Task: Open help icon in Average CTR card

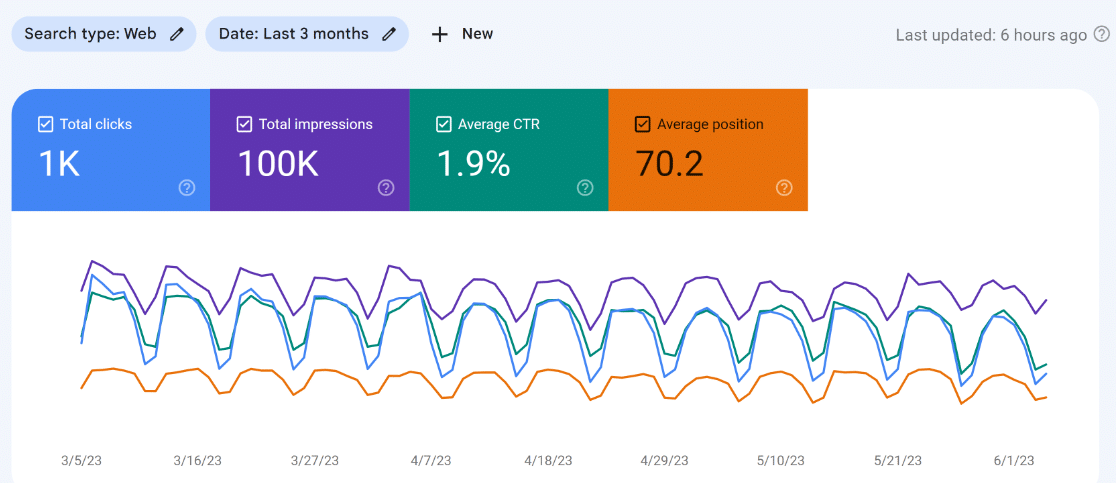Action: coord(585,188)
